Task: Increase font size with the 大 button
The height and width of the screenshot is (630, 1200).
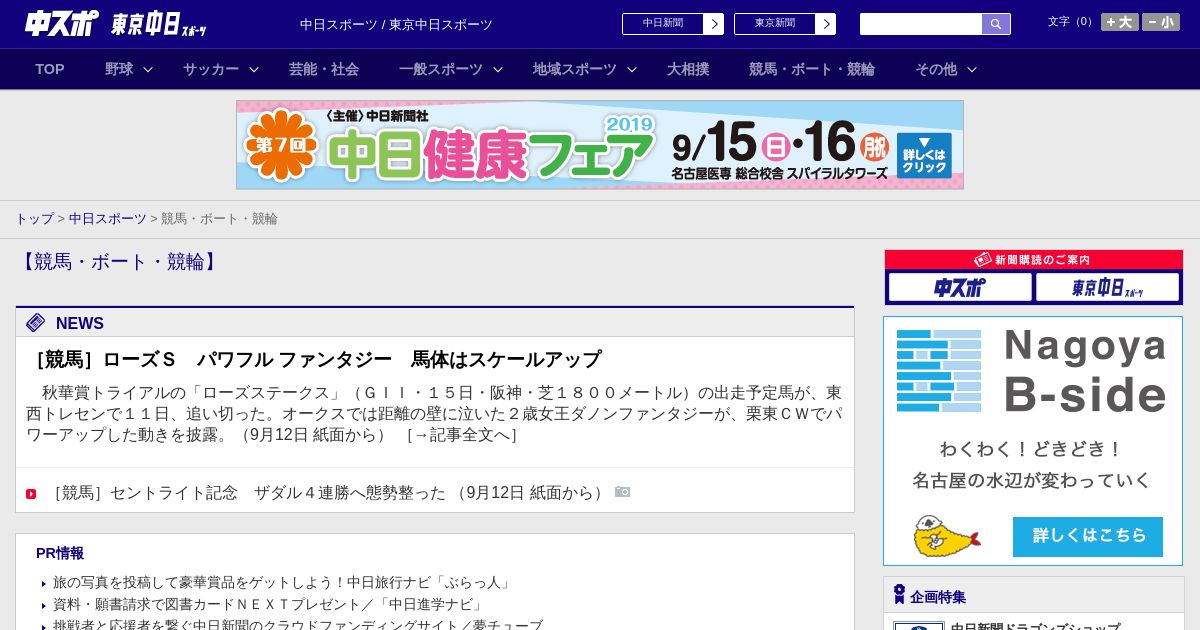Action: click(1119, 22)
